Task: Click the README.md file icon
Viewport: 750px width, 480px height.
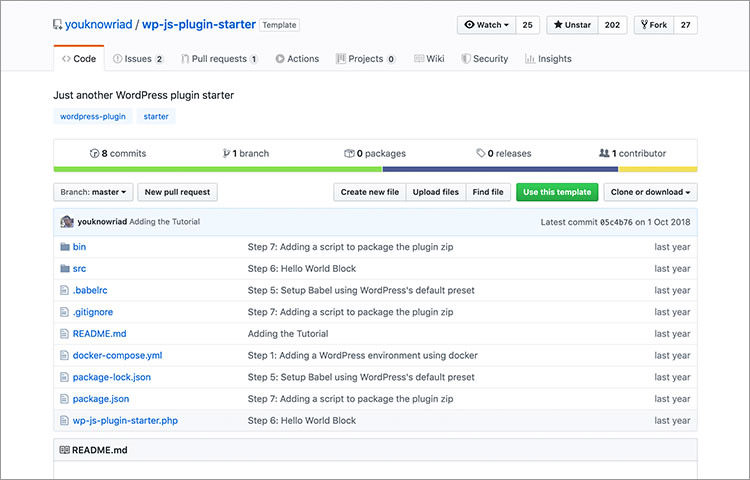Action: (65, 334)
